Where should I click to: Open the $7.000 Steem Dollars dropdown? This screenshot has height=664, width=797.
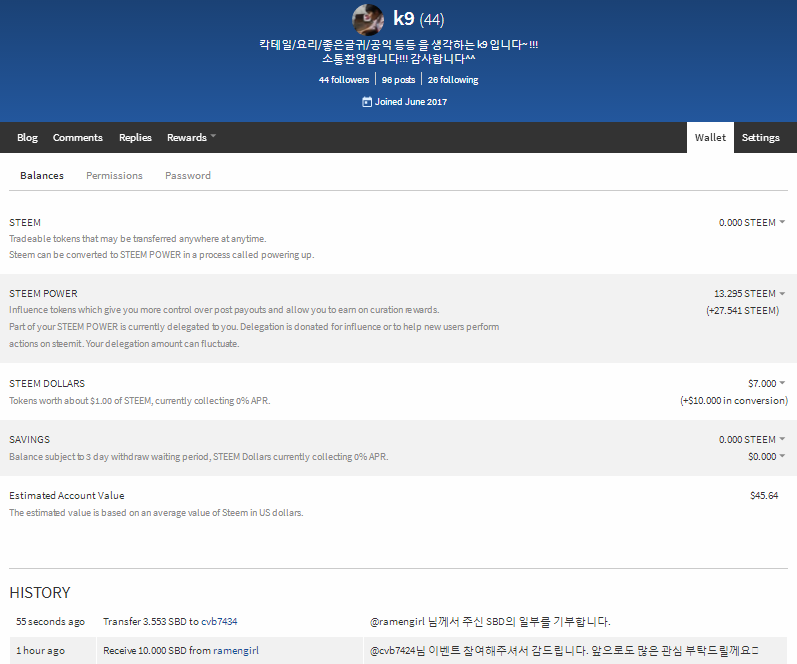pyautogui.click(x=767, y=383)
